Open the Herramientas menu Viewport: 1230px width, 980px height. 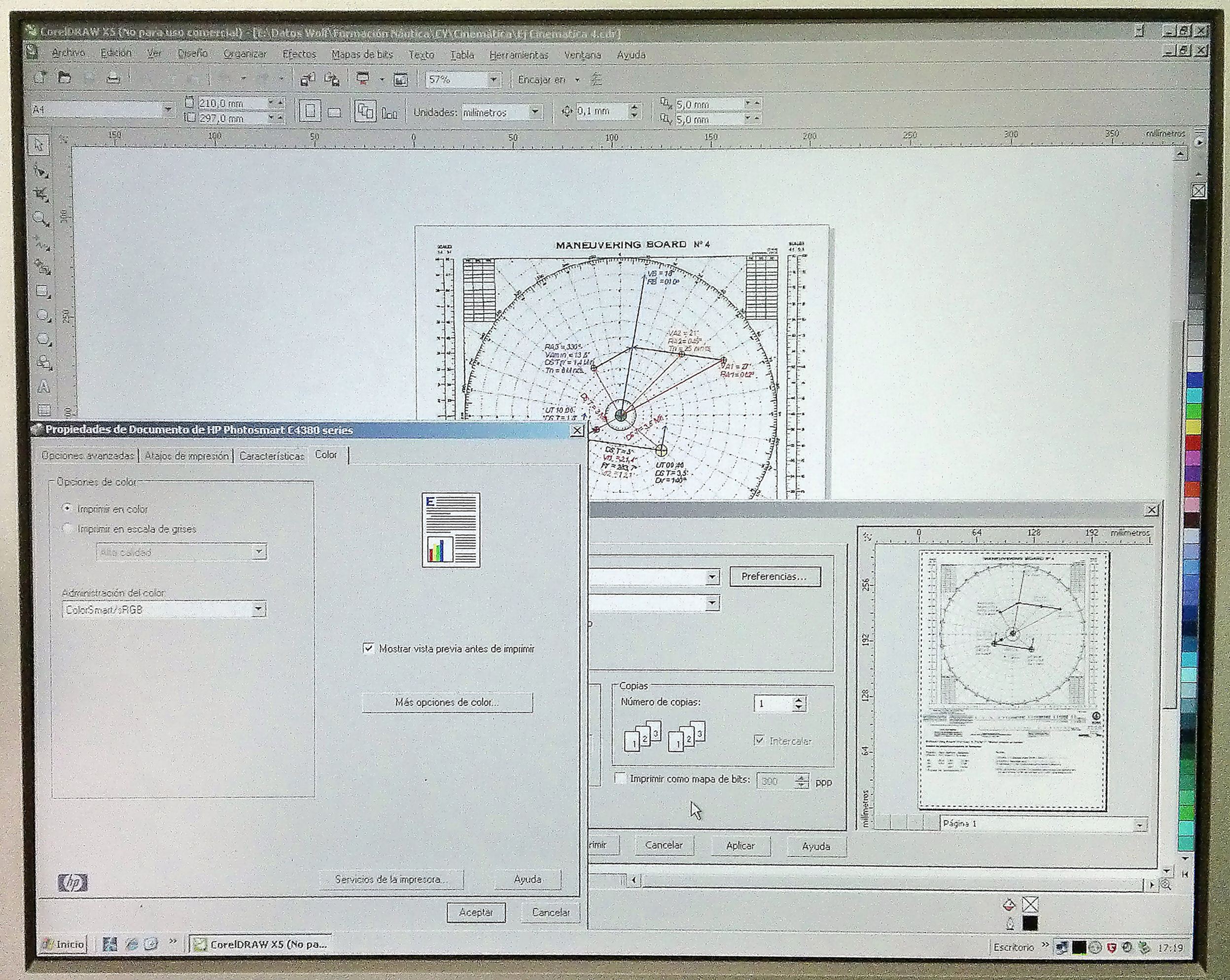point(518,55)
